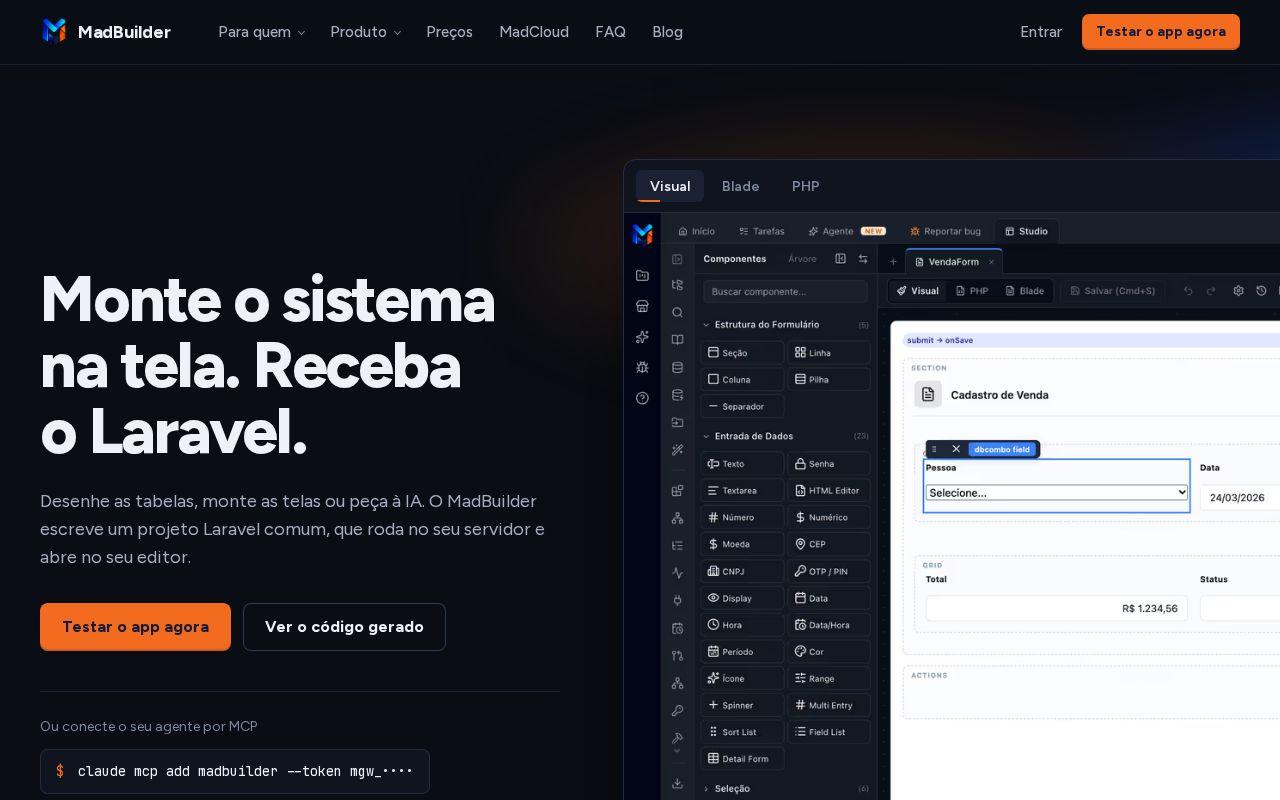Click the collapse panel icon beside Árvore
Screen dimensions: 1280x800
pyautogui.click(x=840, y=259)
